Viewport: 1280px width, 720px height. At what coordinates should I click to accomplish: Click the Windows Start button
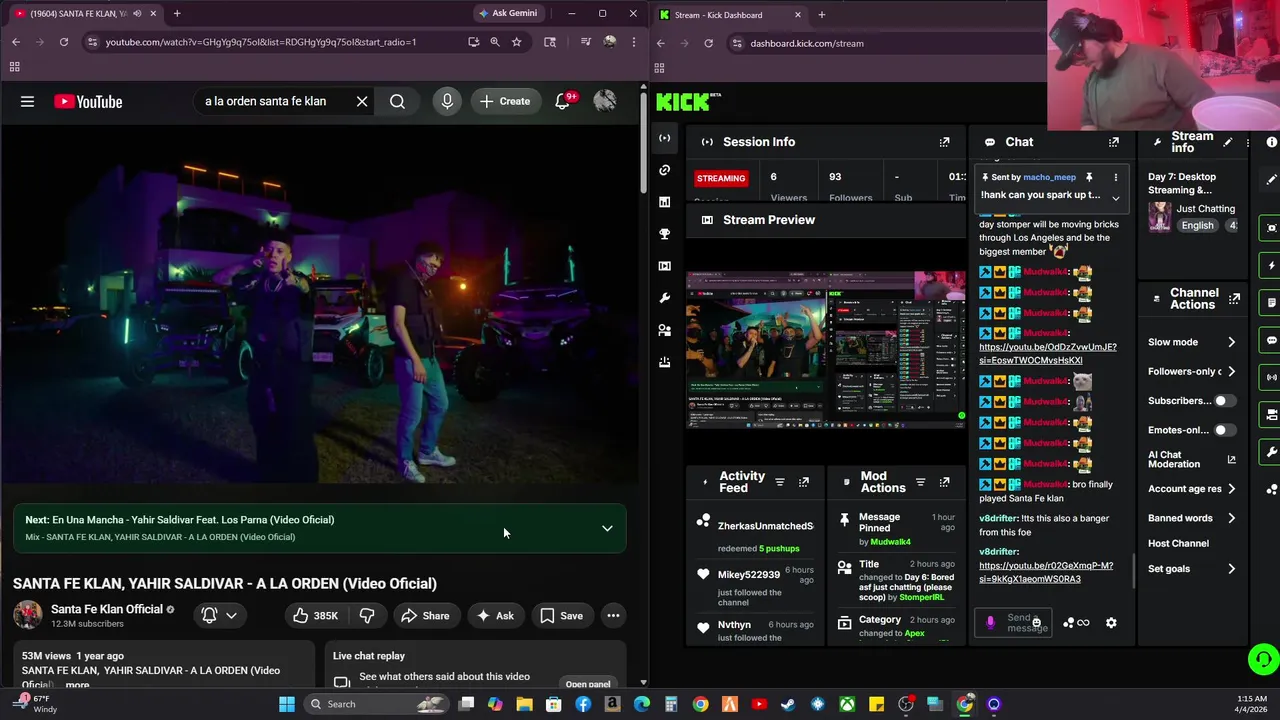pos(287,704)
